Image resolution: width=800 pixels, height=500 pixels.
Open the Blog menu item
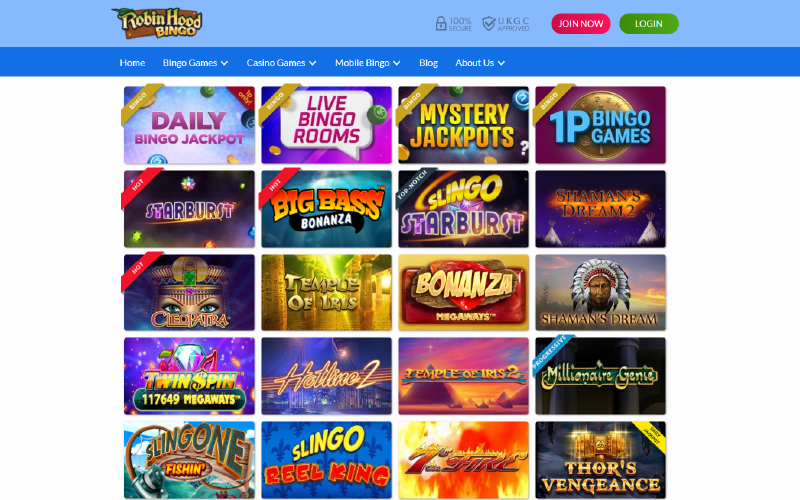(429, 63)
